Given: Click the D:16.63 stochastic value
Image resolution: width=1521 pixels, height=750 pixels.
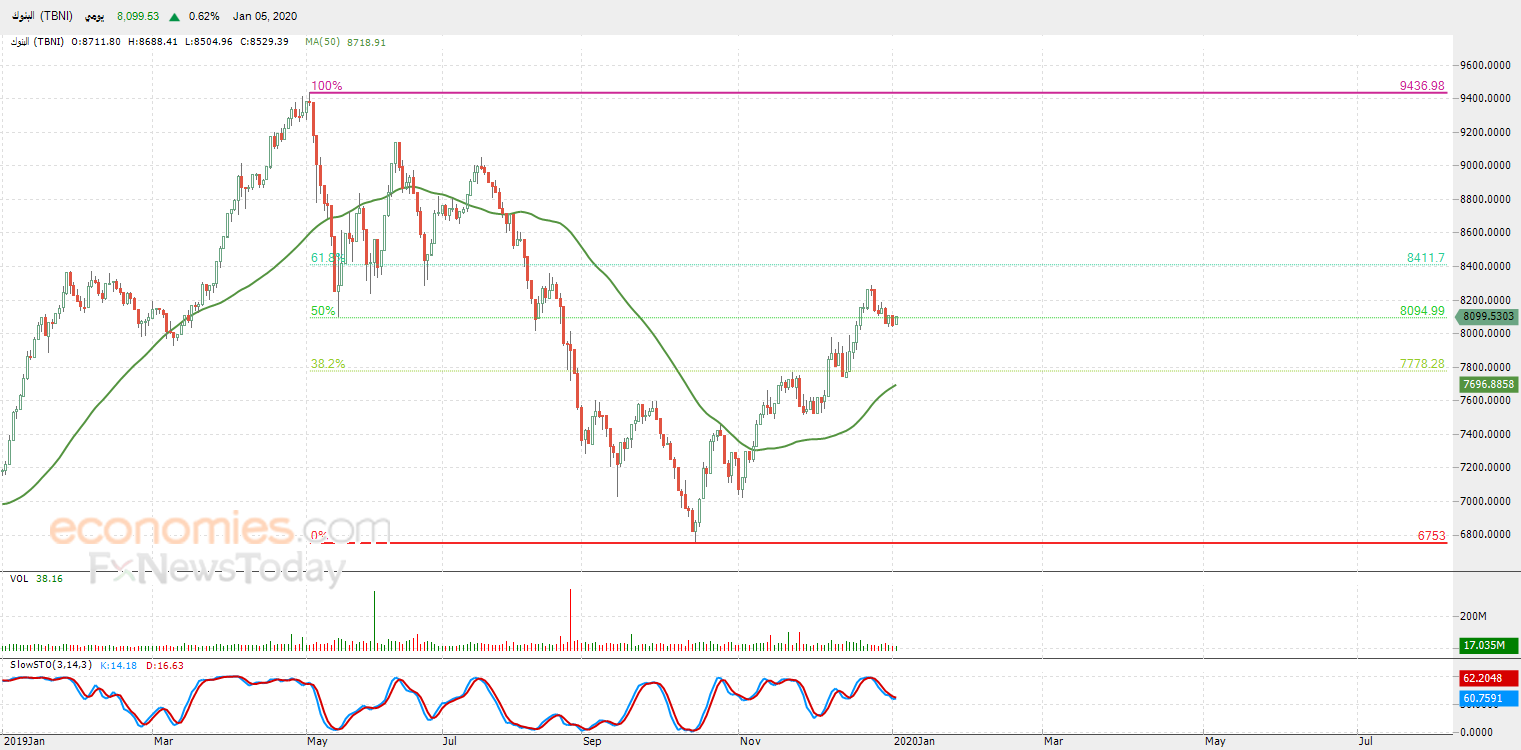Looking at the screenshot, I should pos(165,665).
